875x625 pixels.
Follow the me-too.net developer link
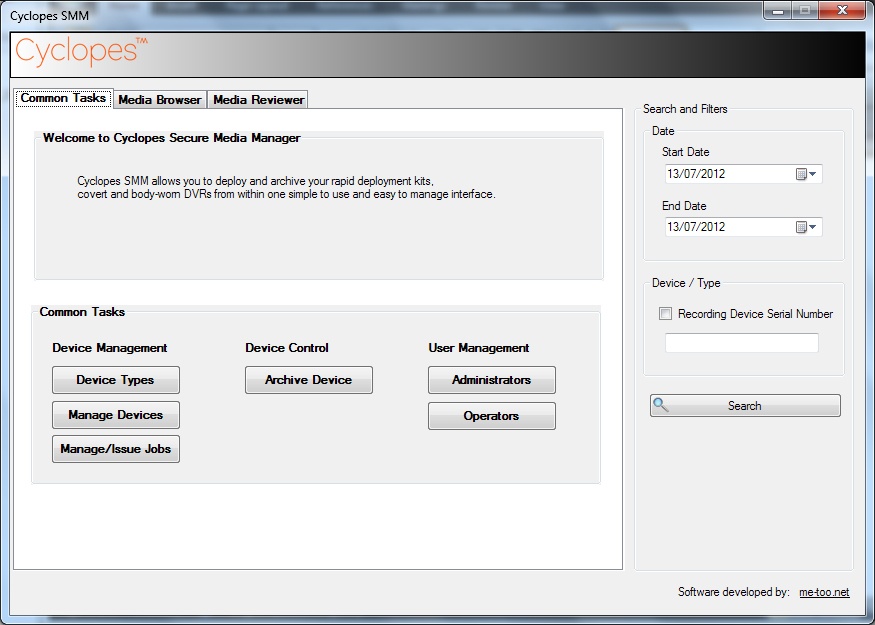[824, 592]
